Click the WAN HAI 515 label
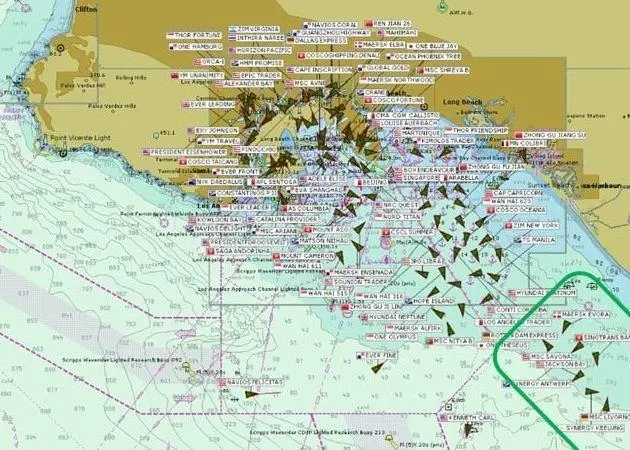Viewport: 630px width, 450px height. (x=324, y=294)
